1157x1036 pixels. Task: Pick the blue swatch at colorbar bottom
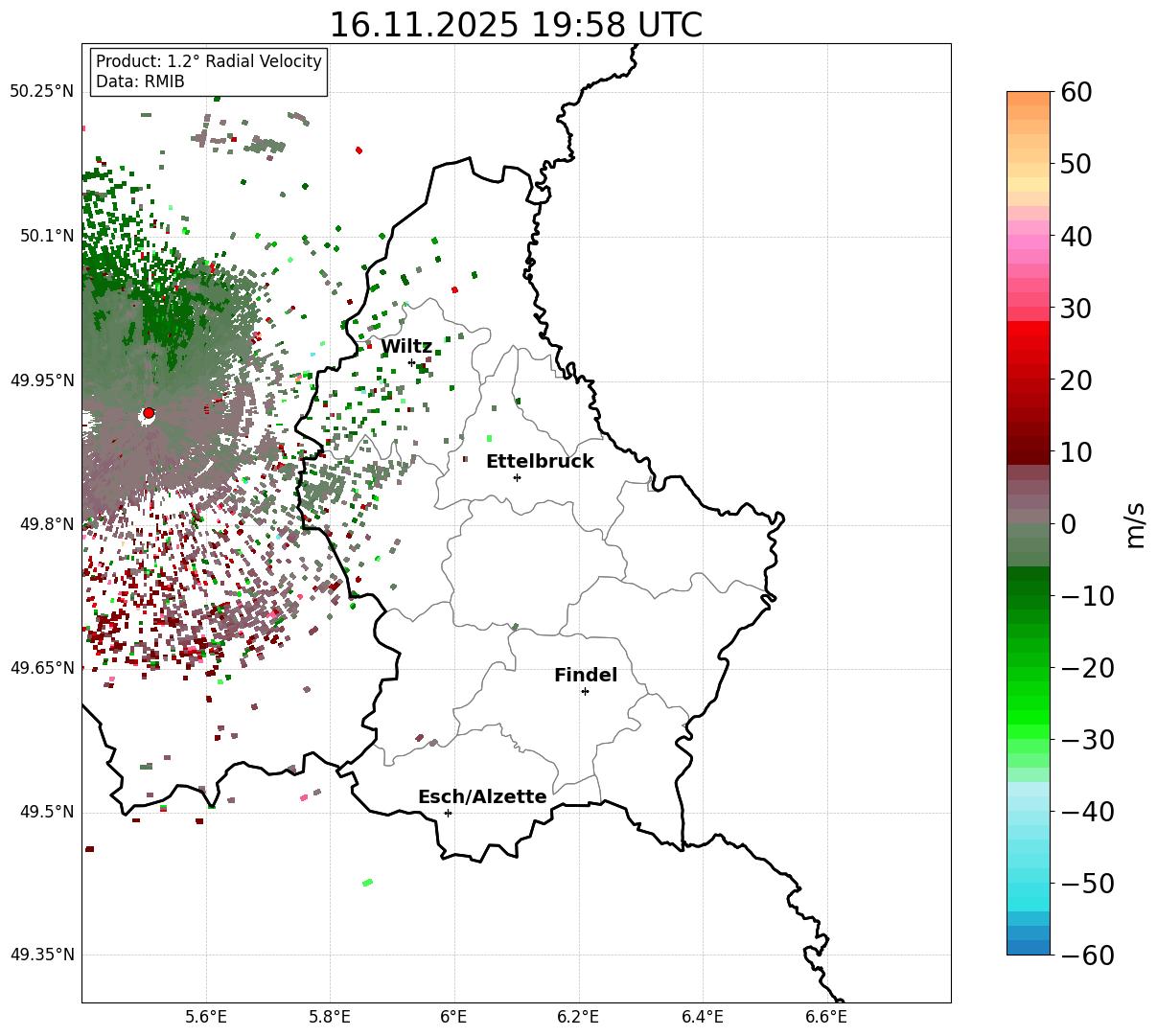pos(1029,947)
